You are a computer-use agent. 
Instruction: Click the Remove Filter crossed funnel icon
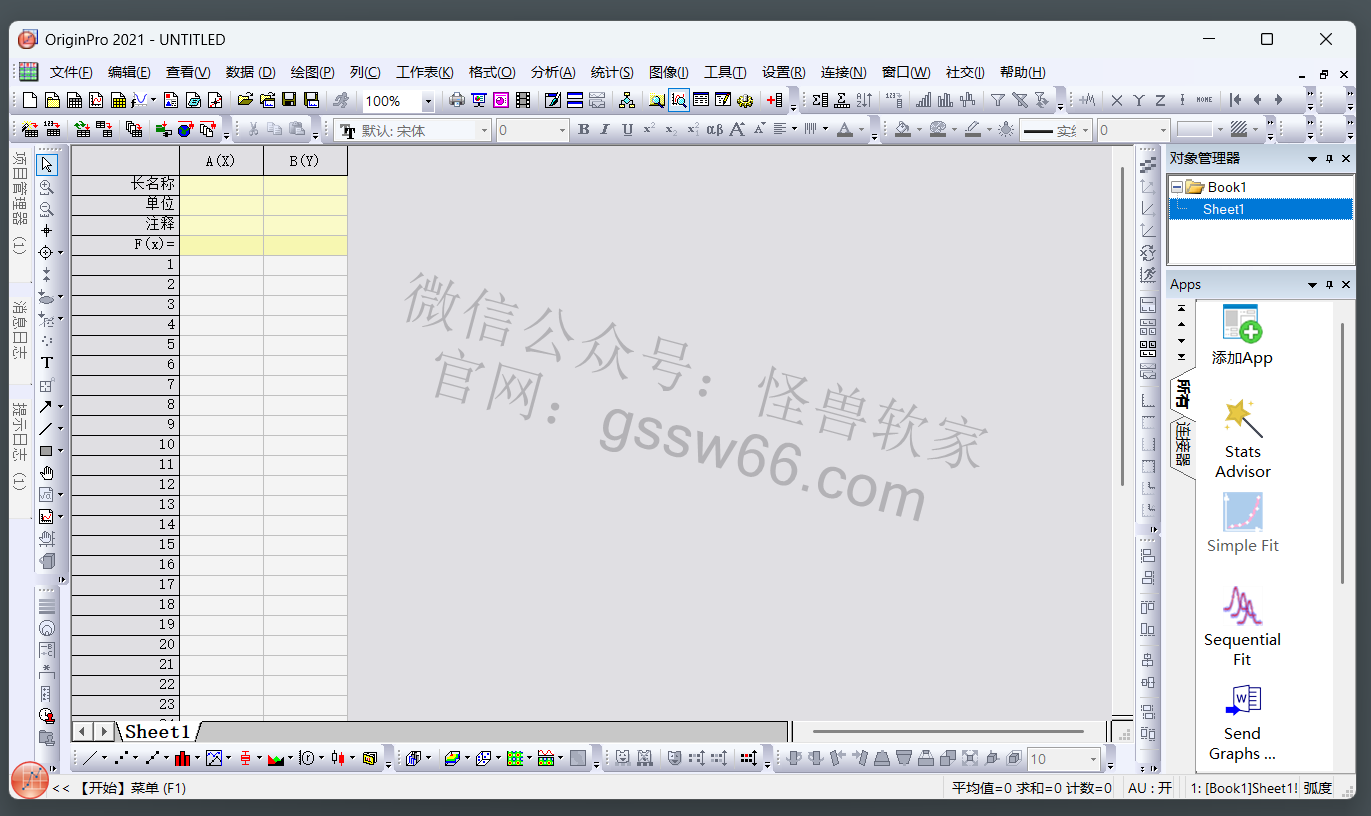pyautogui.click(x=1019, y=100)
